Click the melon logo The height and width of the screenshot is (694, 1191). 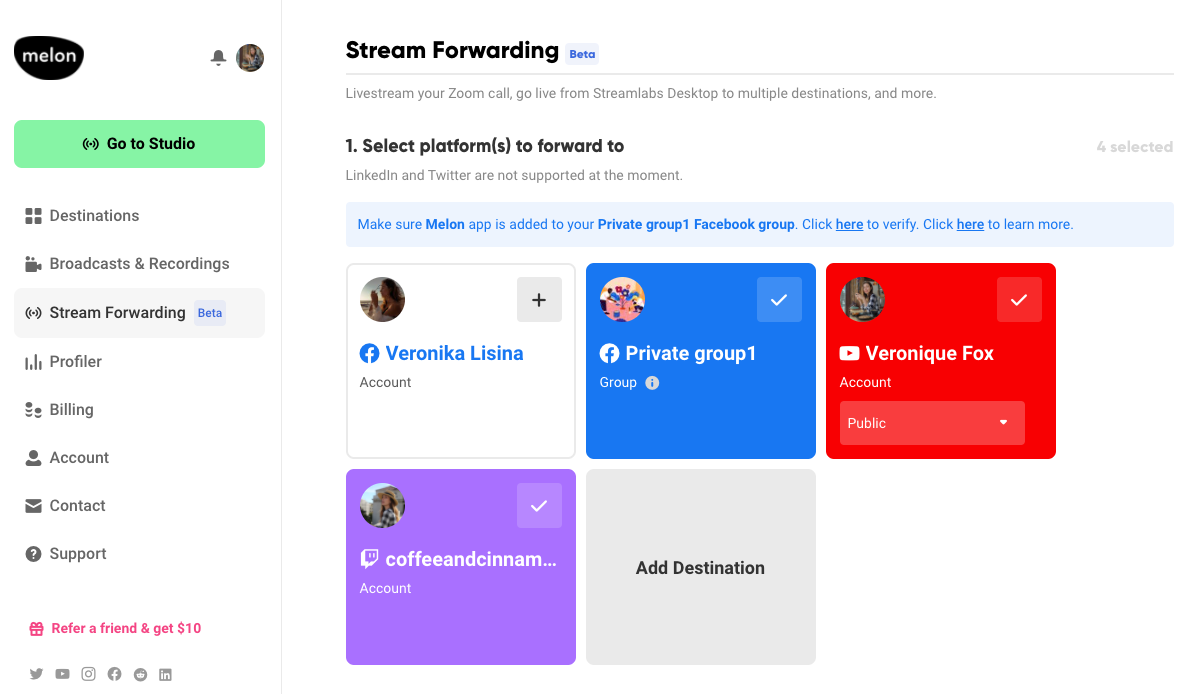point(49,58)
